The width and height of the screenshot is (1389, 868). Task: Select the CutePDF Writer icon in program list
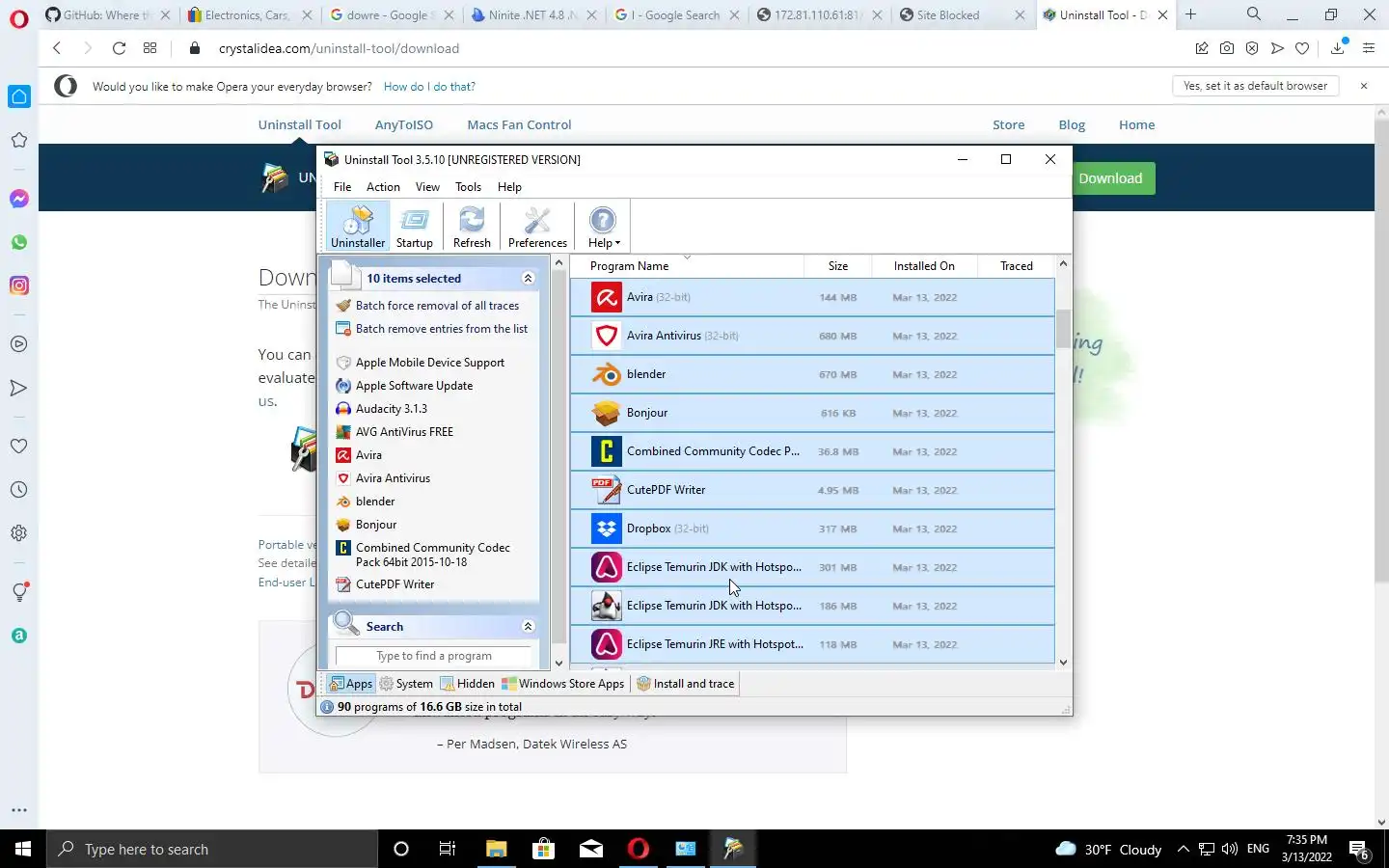[607, 490]
